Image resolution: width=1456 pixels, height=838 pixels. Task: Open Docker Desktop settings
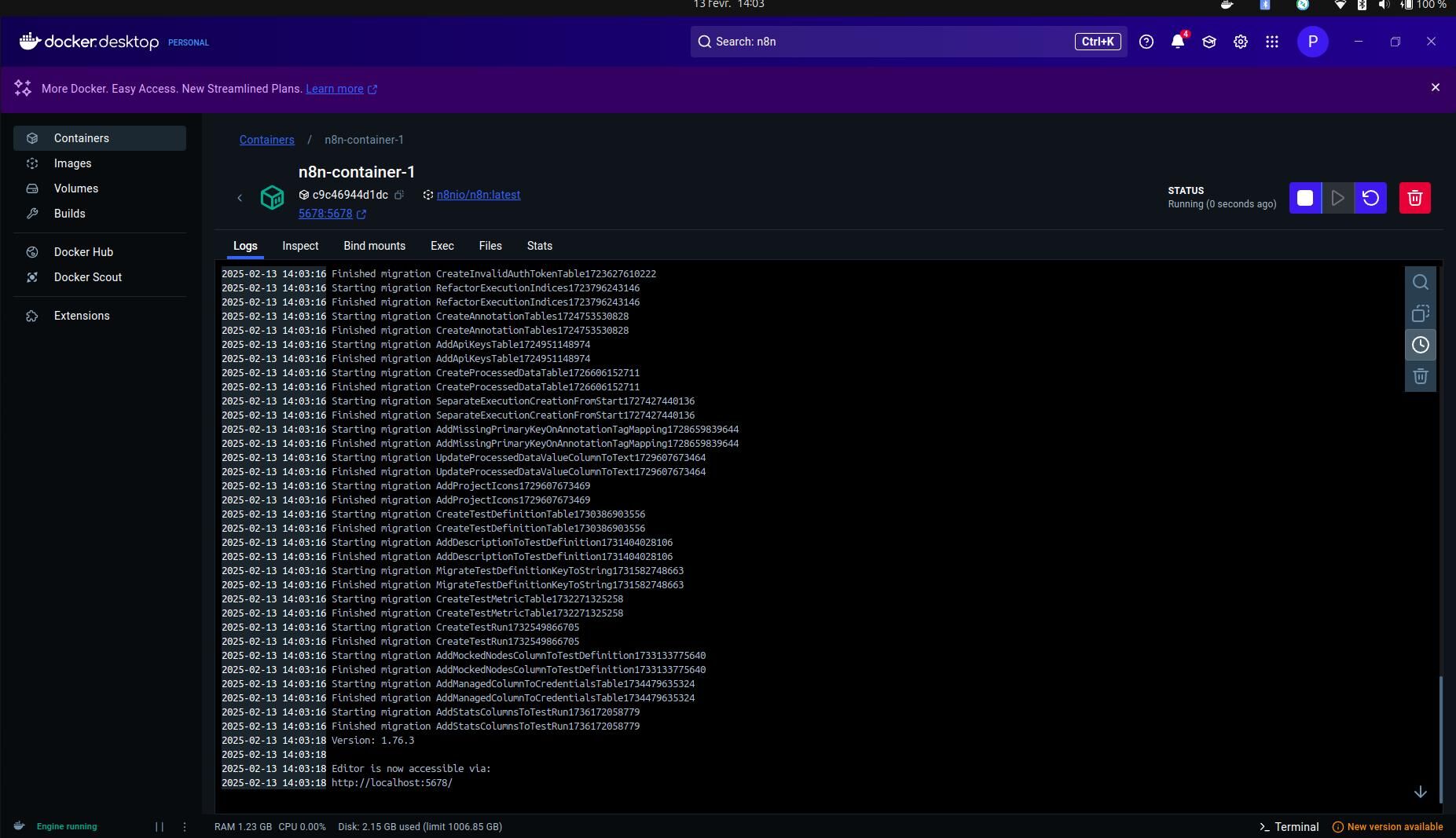coord(1240,42)
